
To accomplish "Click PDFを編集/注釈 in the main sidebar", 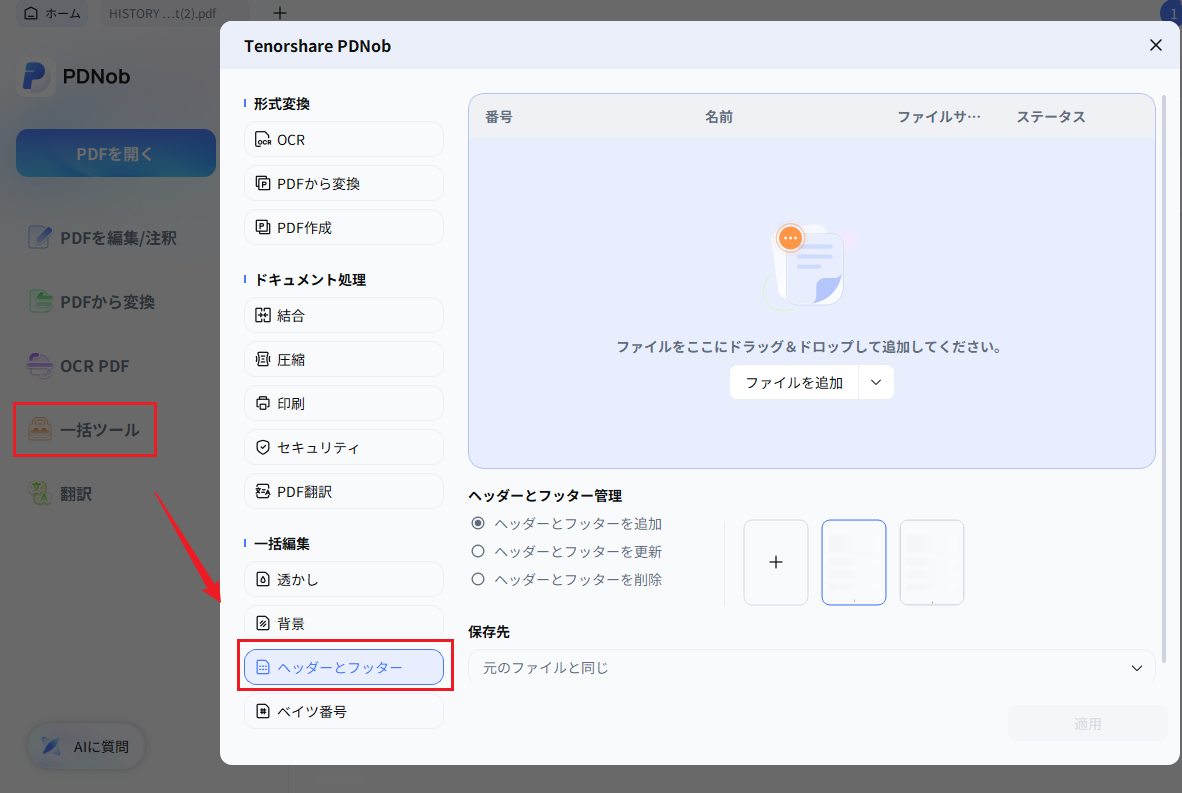I will [103, 237].
